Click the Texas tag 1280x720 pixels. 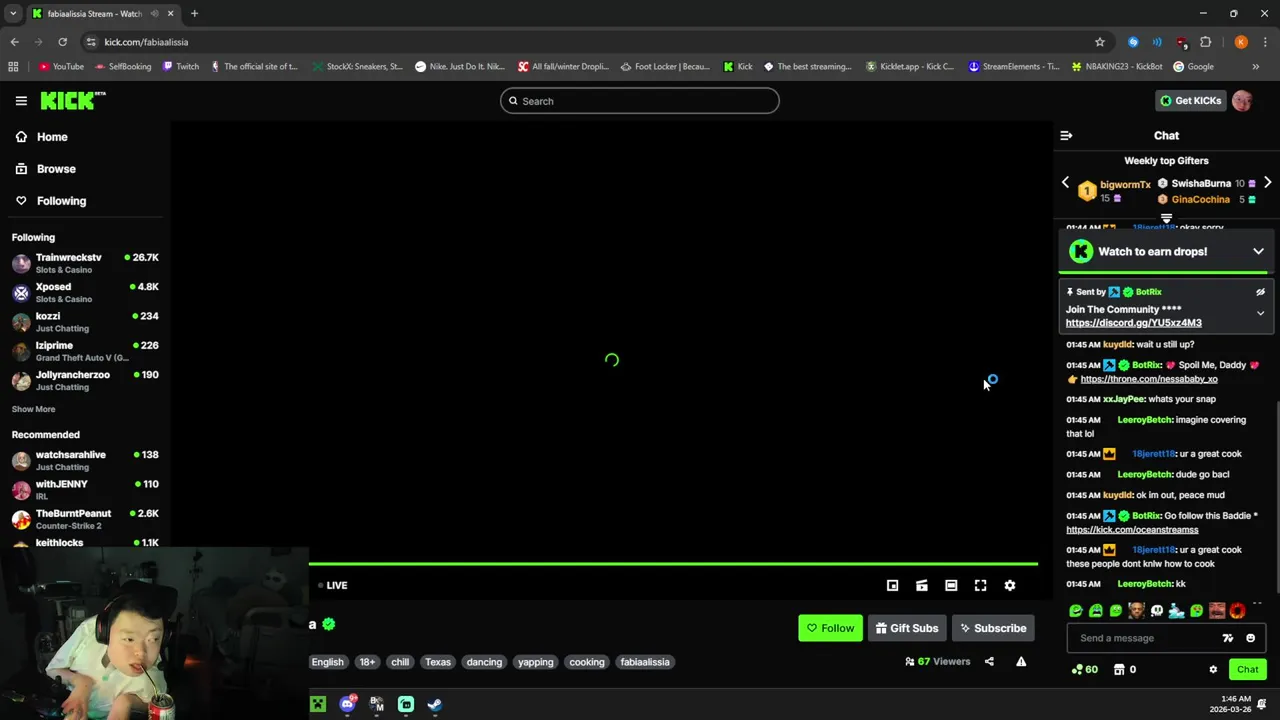point(438,662)
